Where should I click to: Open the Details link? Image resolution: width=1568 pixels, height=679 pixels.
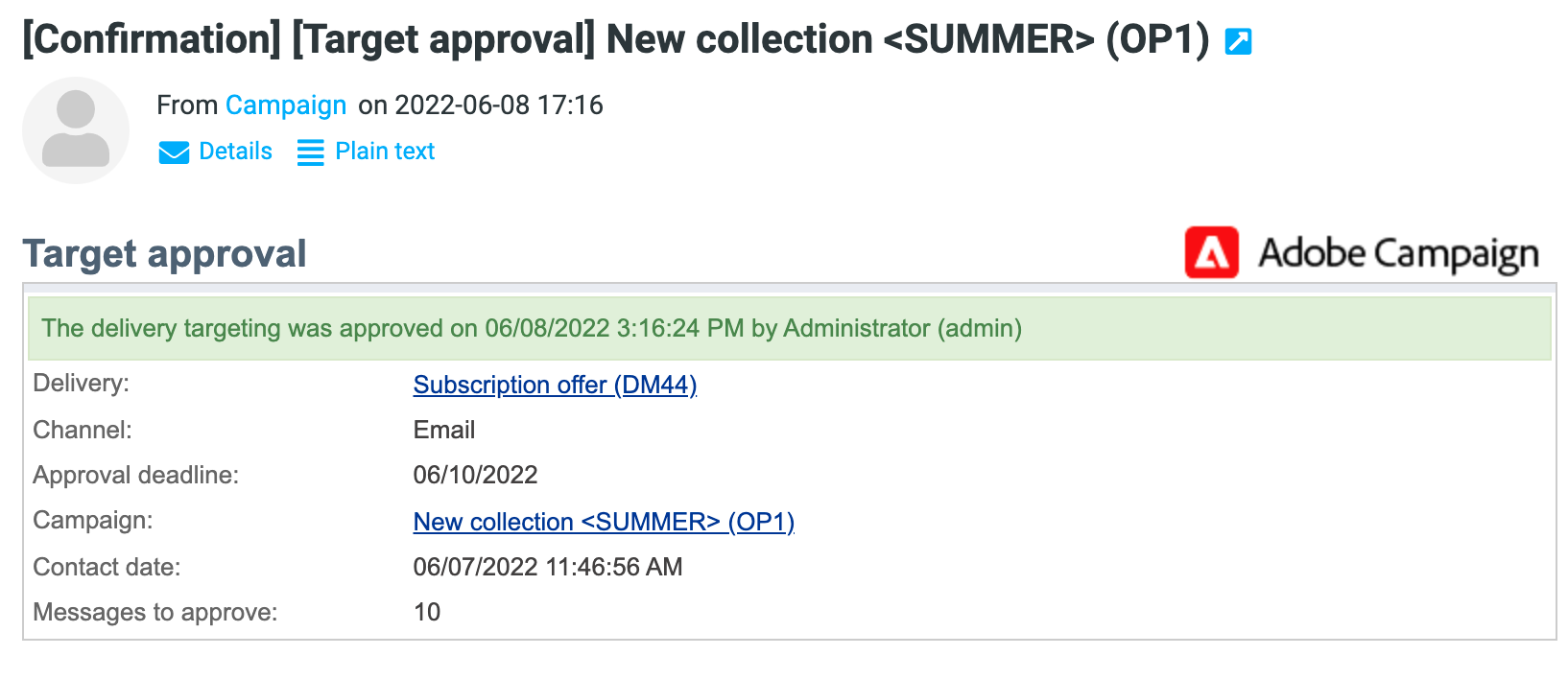coord(235,152)
